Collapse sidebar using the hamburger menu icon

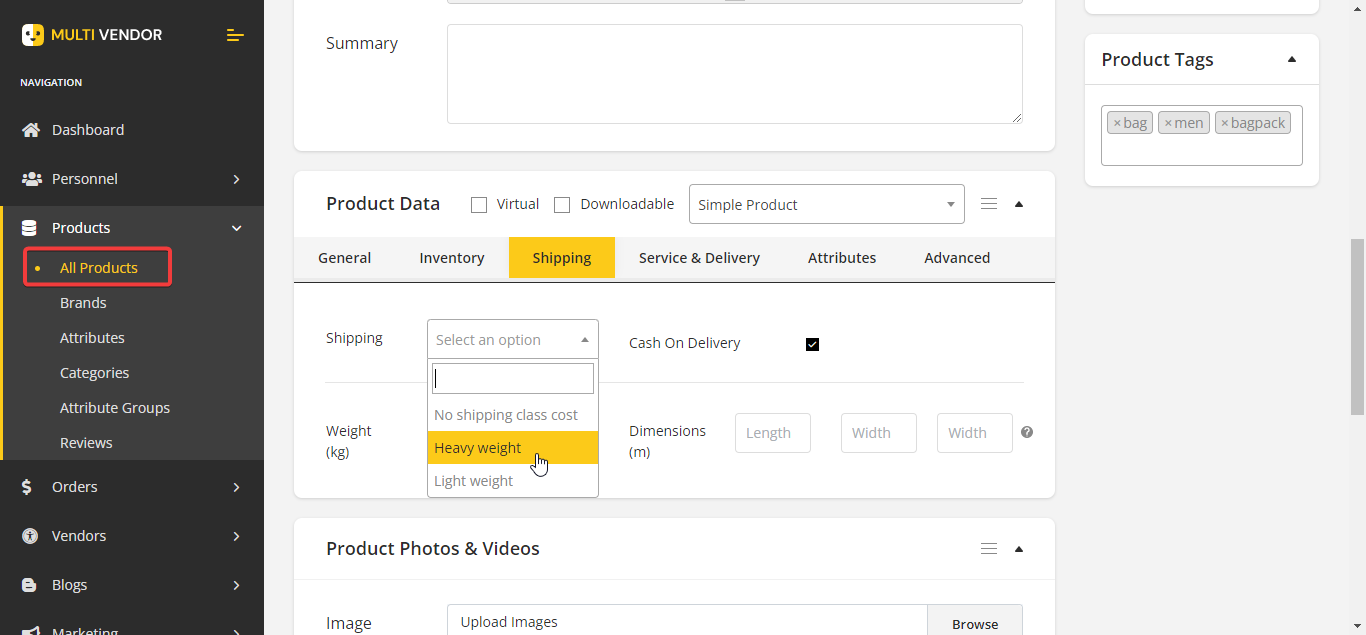tap(235, 35)
